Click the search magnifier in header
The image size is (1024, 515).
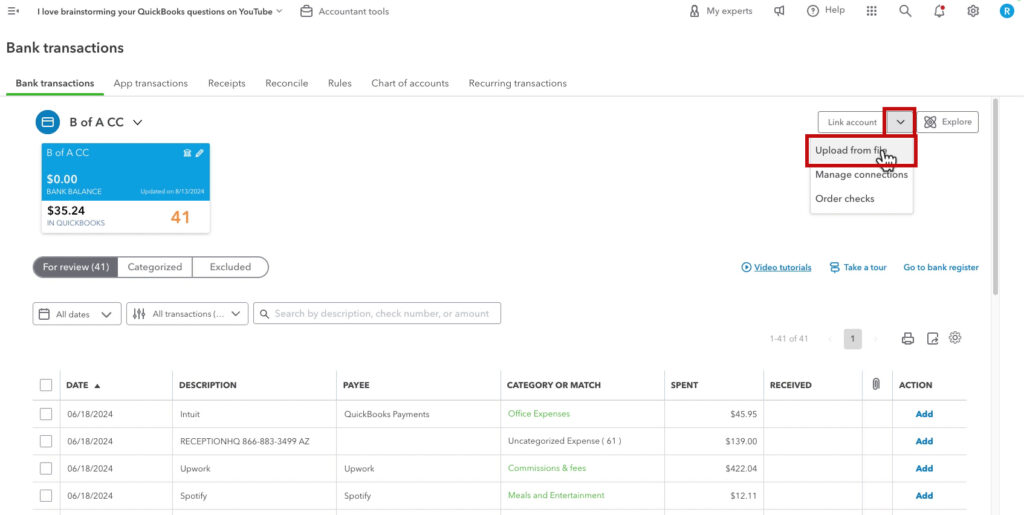905,11
